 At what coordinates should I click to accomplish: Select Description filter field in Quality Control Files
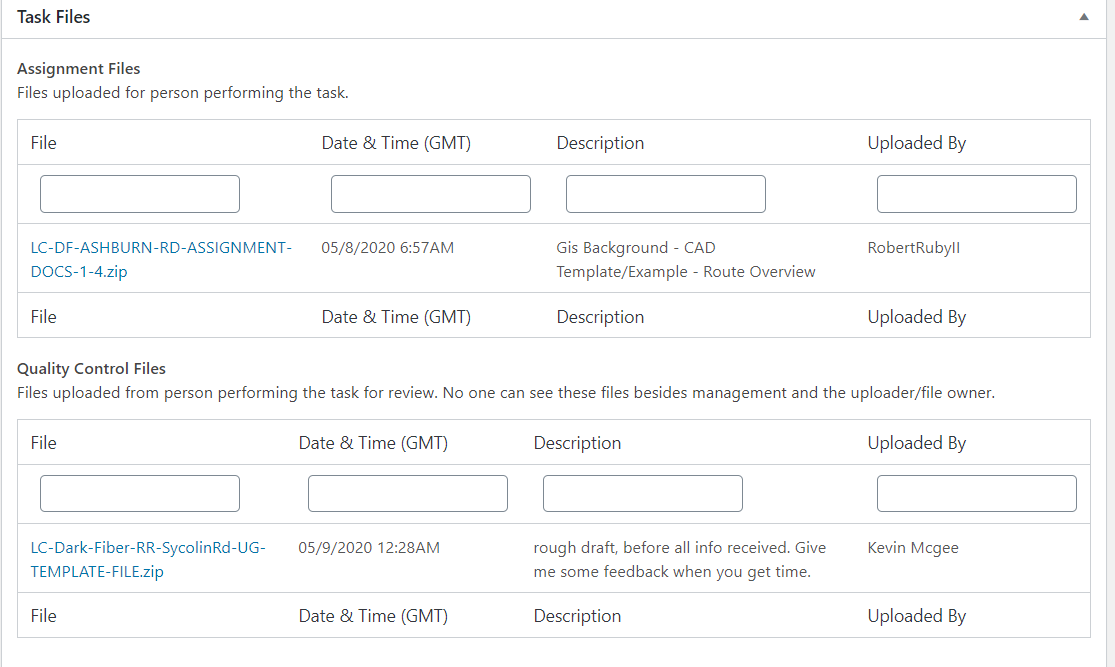coord(642,494)
